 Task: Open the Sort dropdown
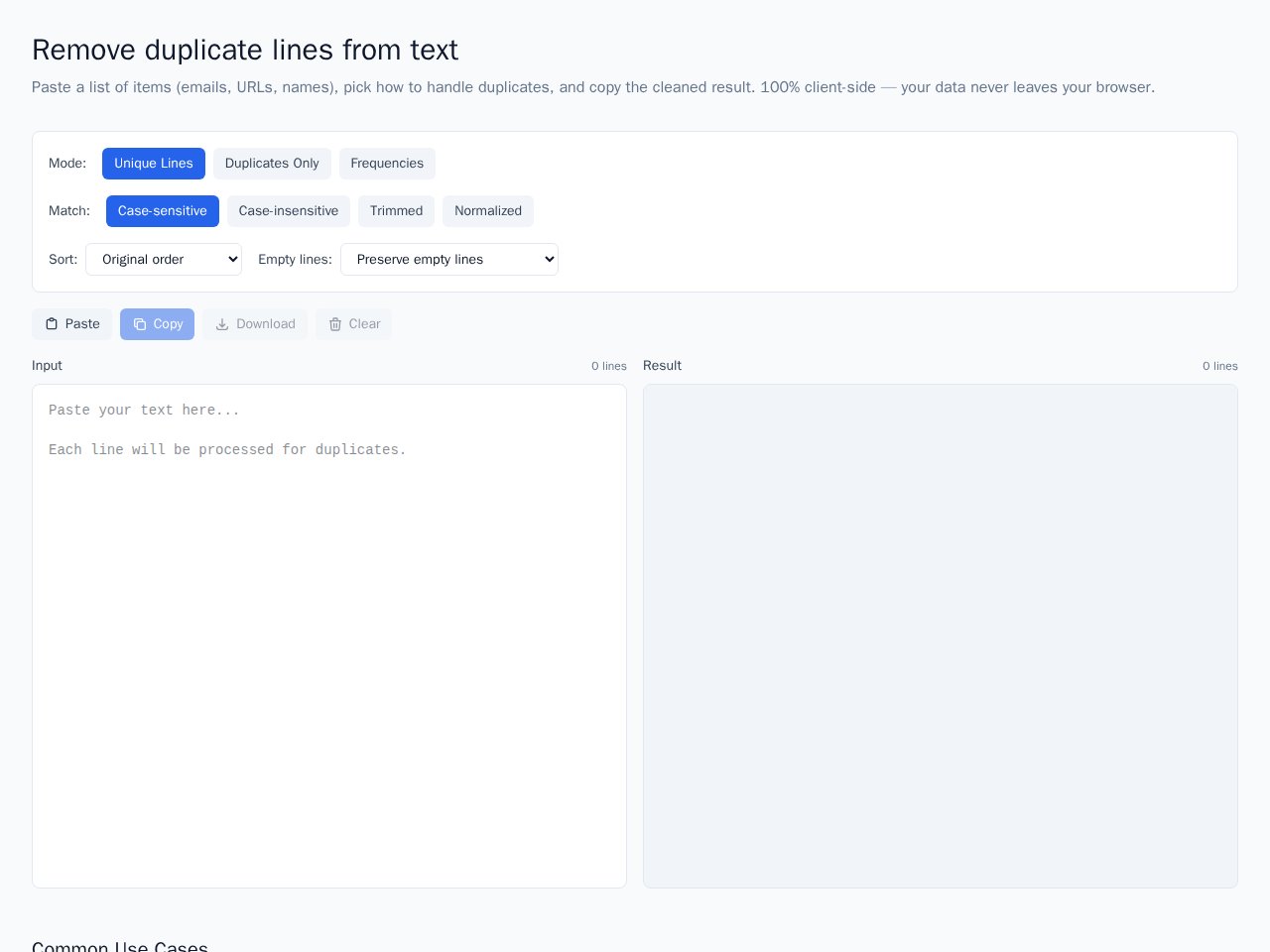click(x=164, y=260)
